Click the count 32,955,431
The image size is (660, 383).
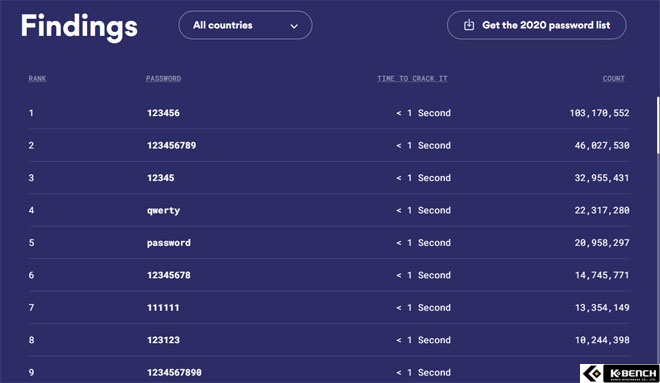tap(602, 178)
